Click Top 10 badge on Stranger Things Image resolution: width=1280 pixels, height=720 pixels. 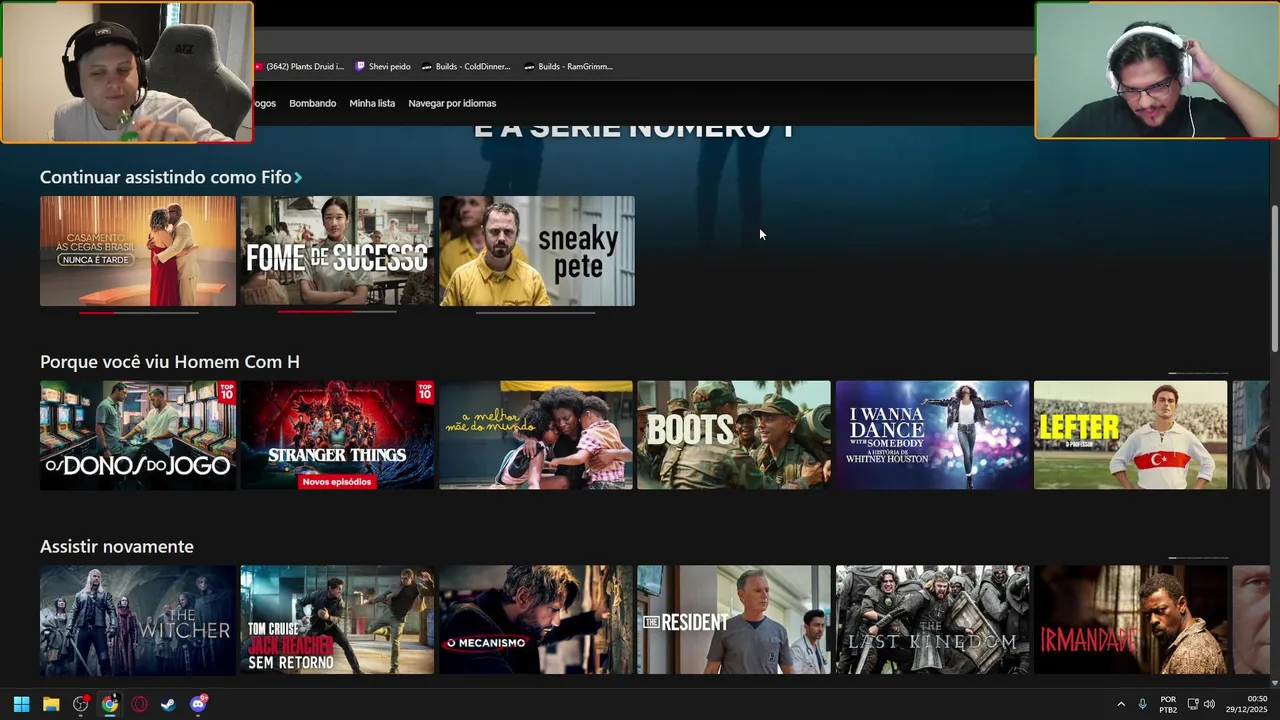[425, 391]
